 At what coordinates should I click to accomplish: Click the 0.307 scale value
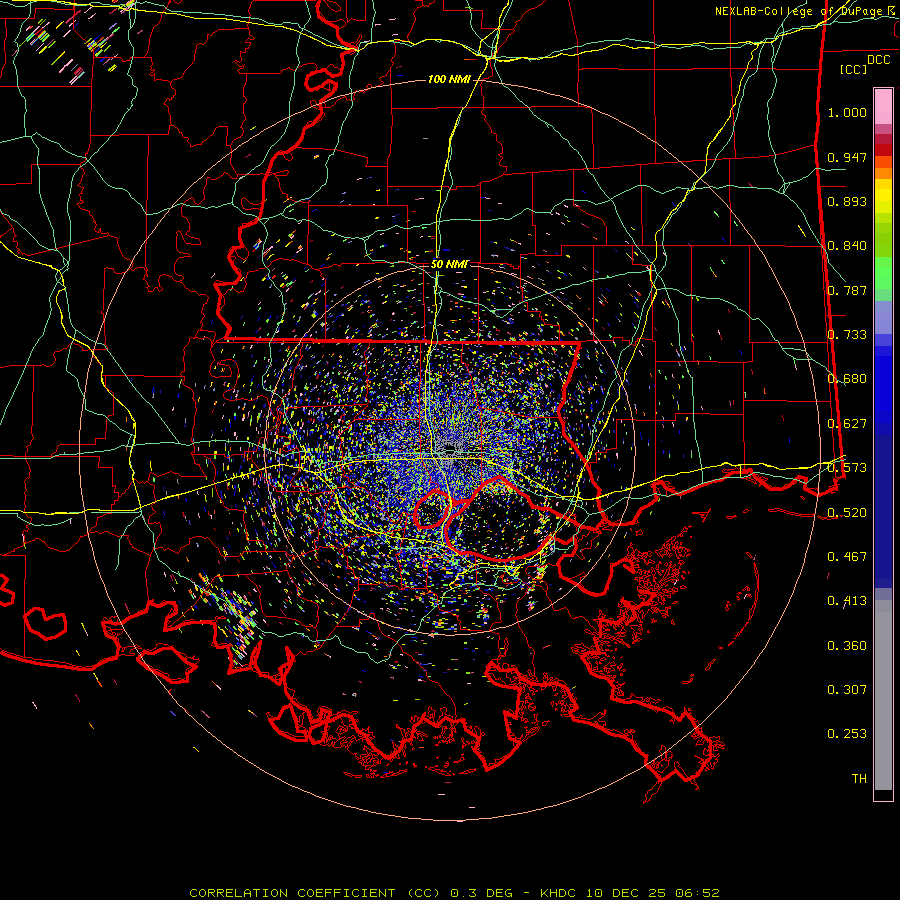pos(847,690)
